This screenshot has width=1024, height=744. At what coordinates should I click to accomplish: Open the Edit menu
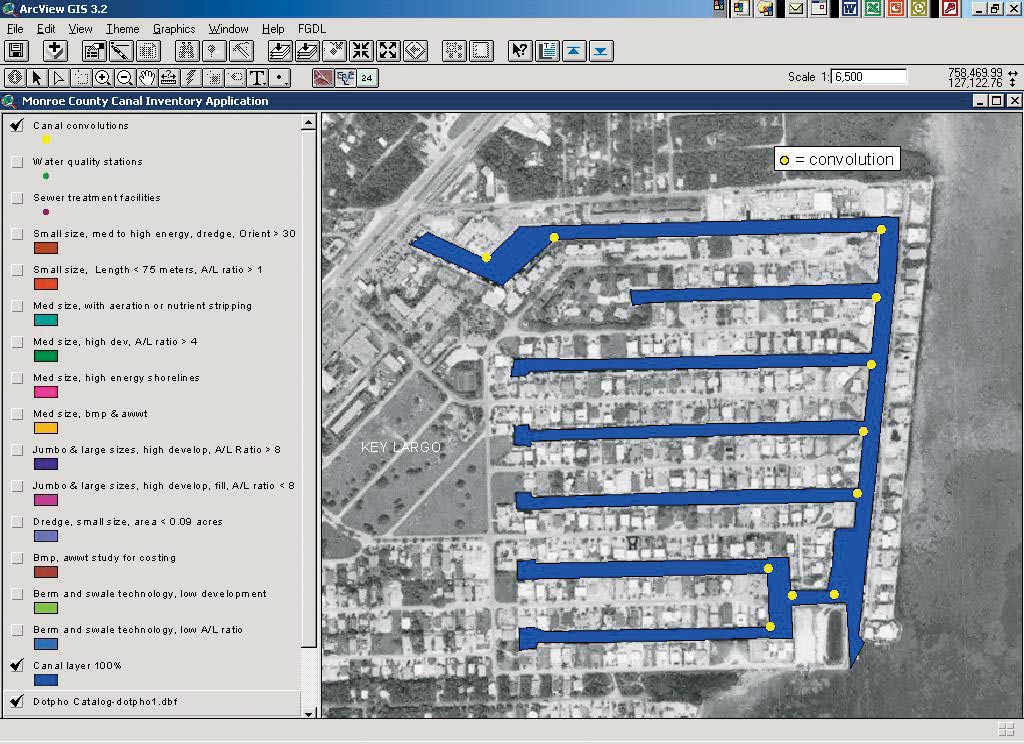(x=46, y=29)
